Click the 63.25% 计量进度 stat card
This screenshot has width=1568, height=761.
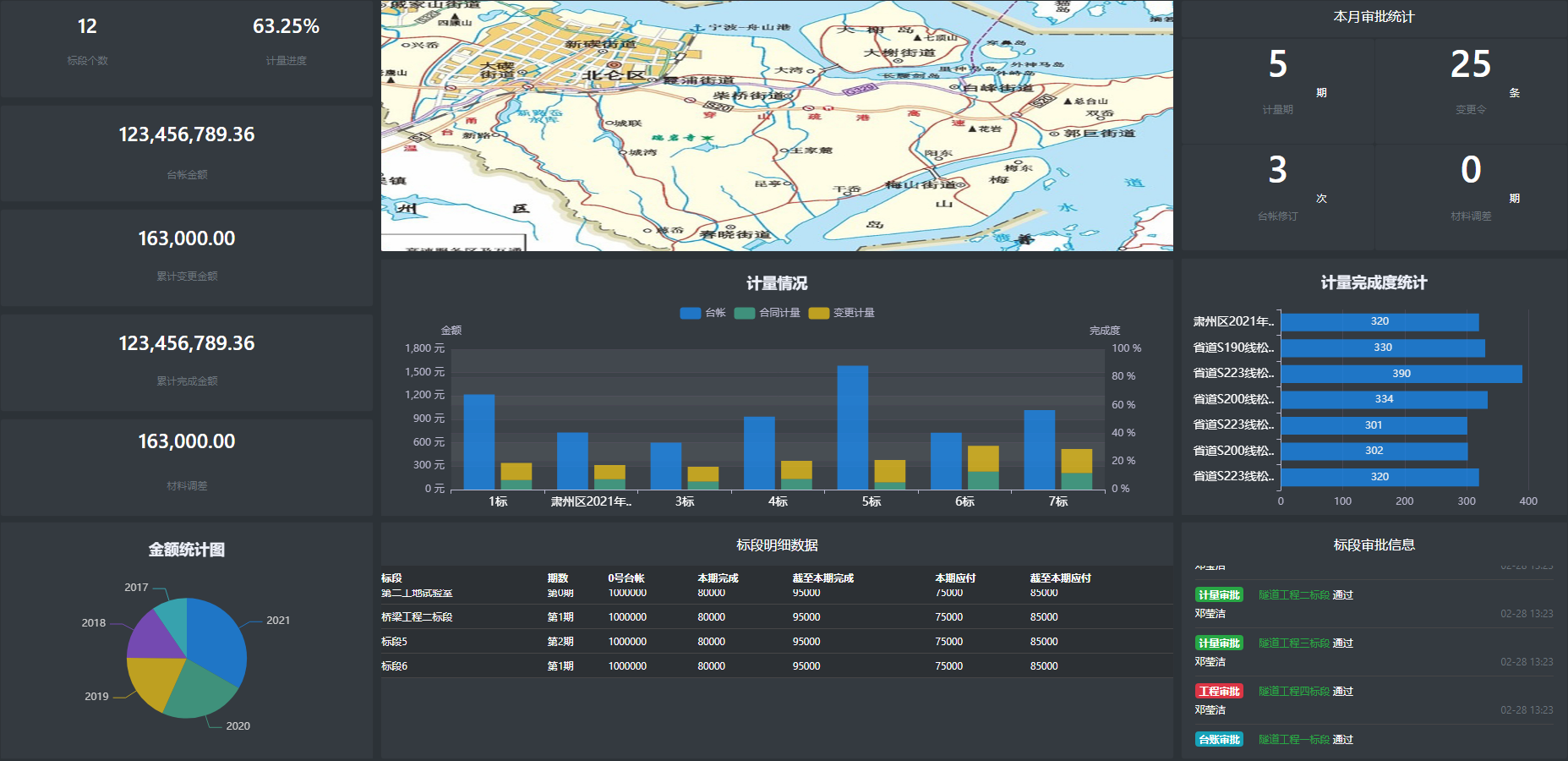pos(286,41)
